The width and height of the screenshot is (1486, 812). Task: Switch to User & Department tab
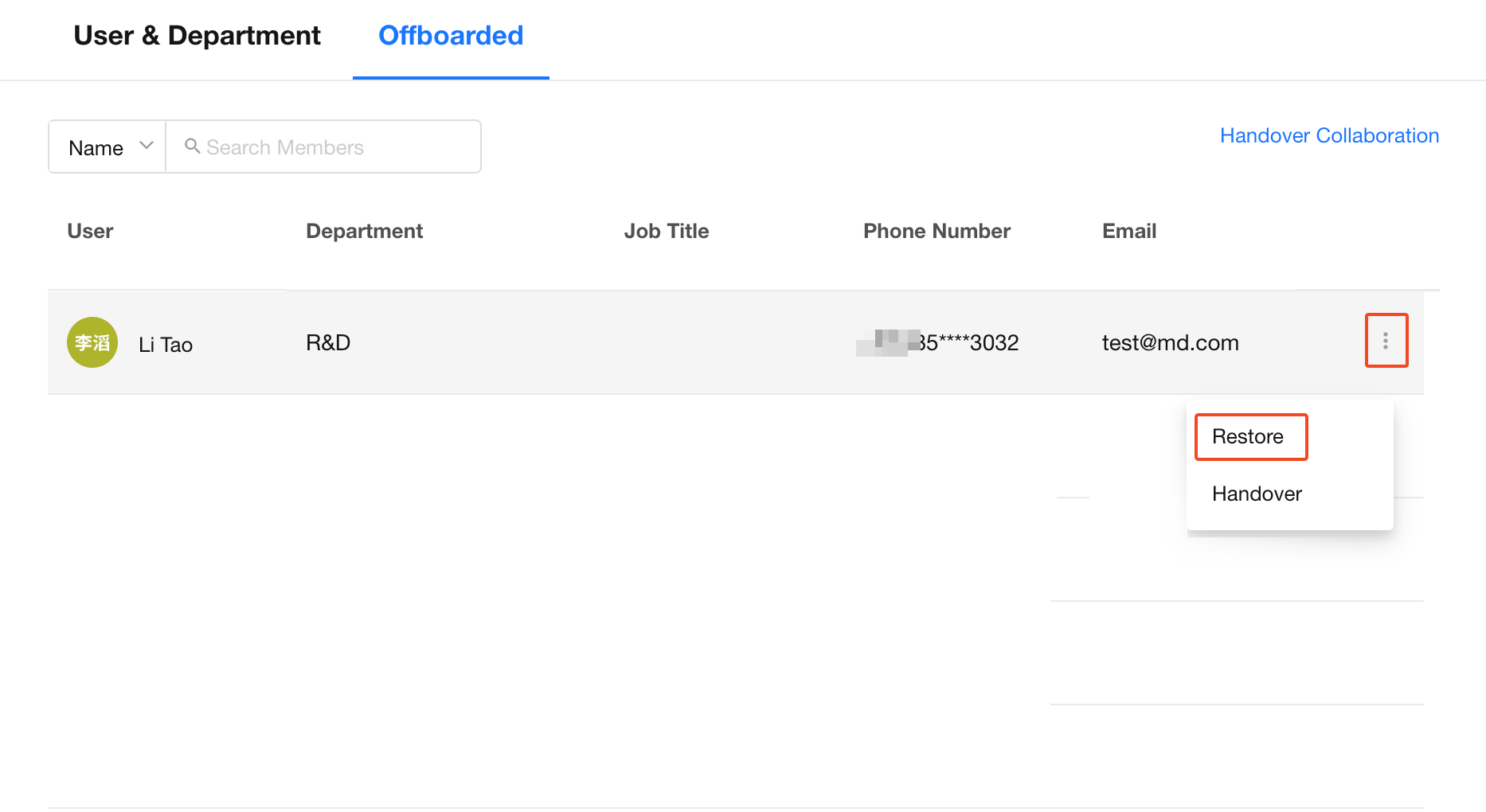coord(197,36)
